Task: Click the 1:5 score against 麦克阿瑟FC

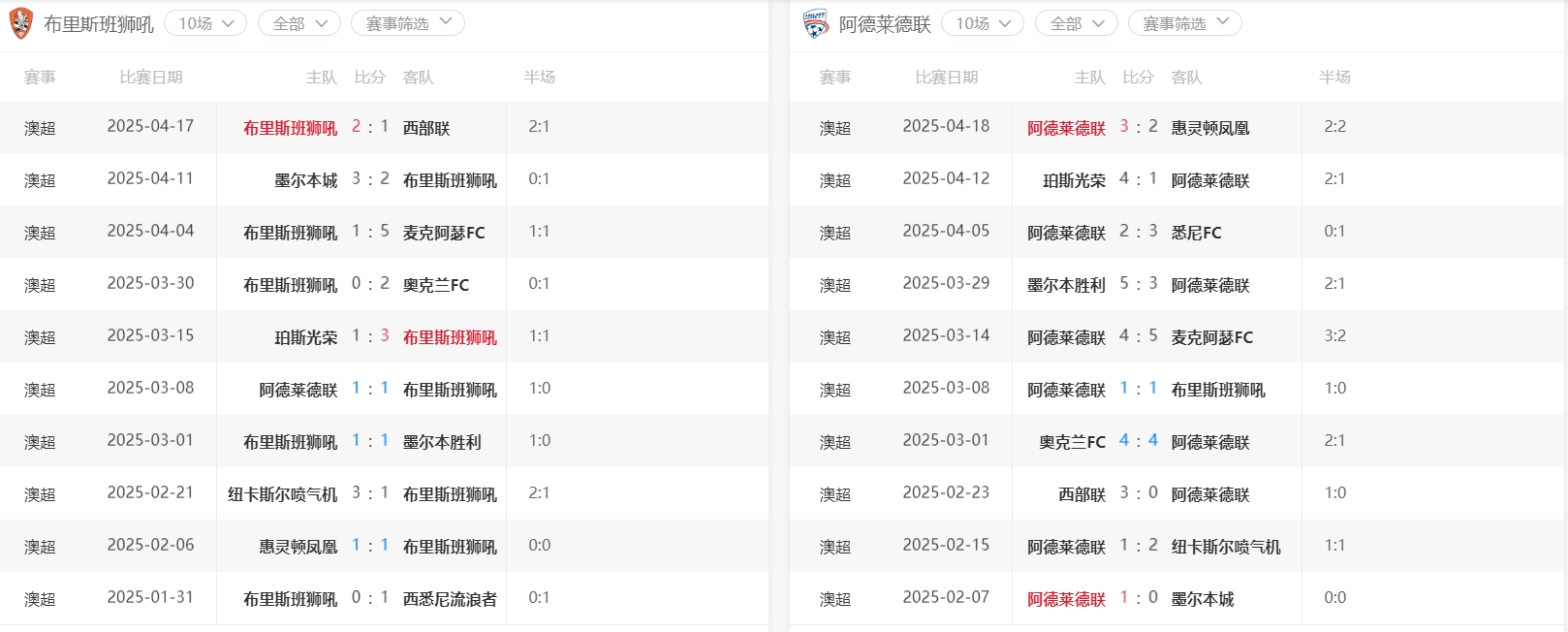Action: tap(370, 232)
